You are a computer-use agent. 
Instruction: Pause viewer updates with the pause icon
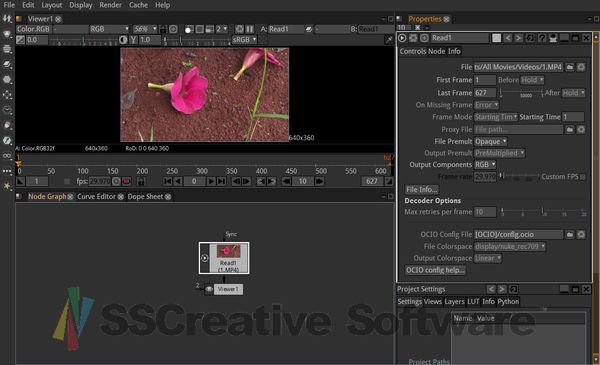point(250,29)
